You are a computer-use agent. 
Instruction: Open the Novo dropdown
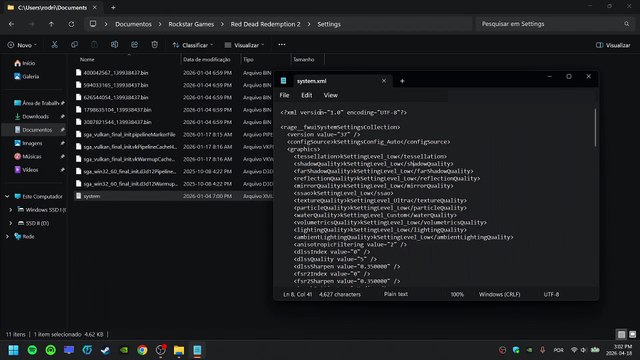pyautogui.click(x=22, y=45)
